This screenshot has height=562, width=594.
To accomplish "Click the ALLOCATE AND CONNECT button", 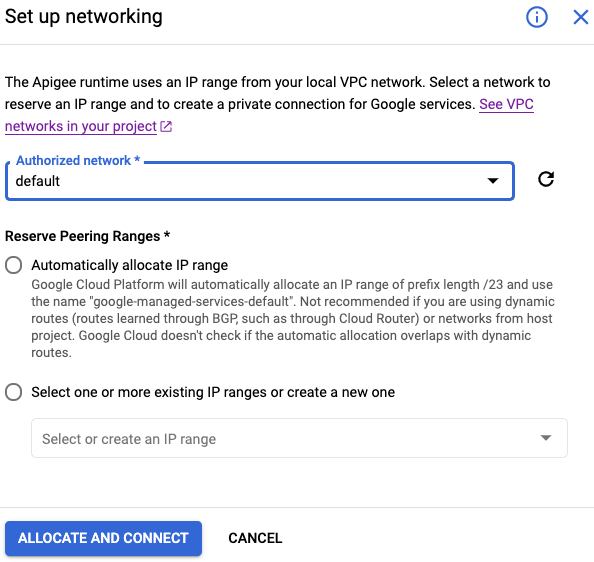I will (x=103, y=538).
